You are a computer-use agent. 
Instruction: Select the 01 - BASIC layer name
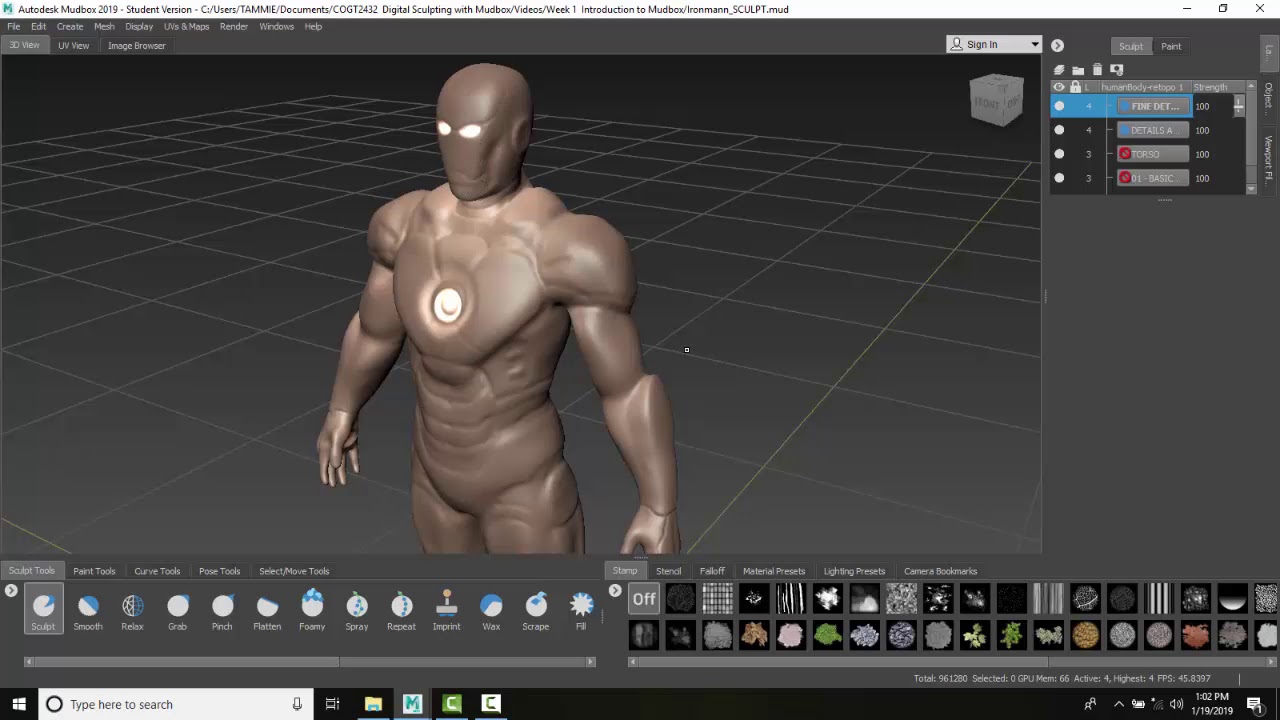click(1153, 178)
